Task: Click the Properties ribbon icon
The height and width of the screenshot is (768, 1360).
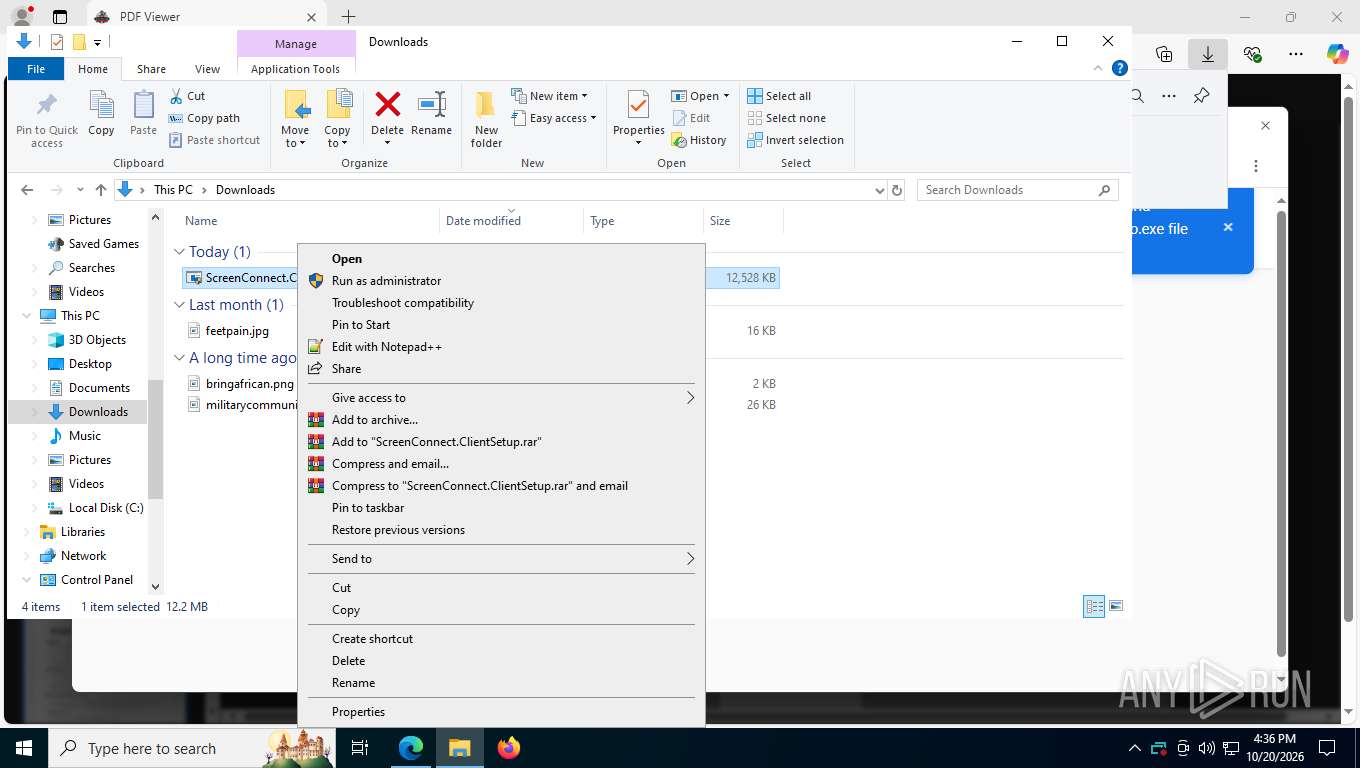Action: 638,104
